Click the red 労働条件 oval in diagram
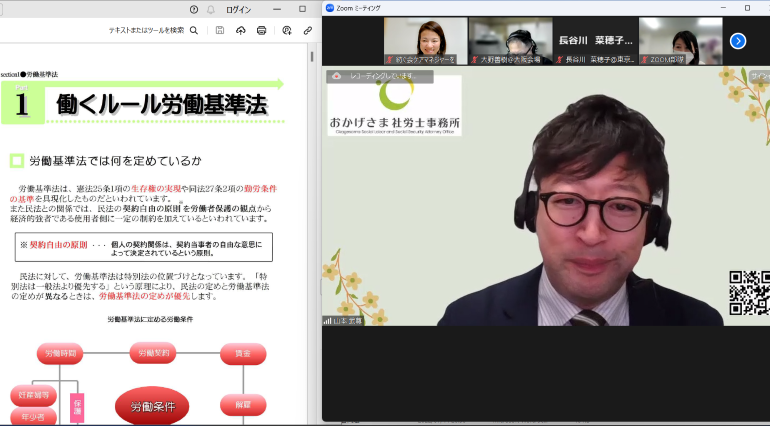Viewport: 770px width, 426px height. (151, 406)
